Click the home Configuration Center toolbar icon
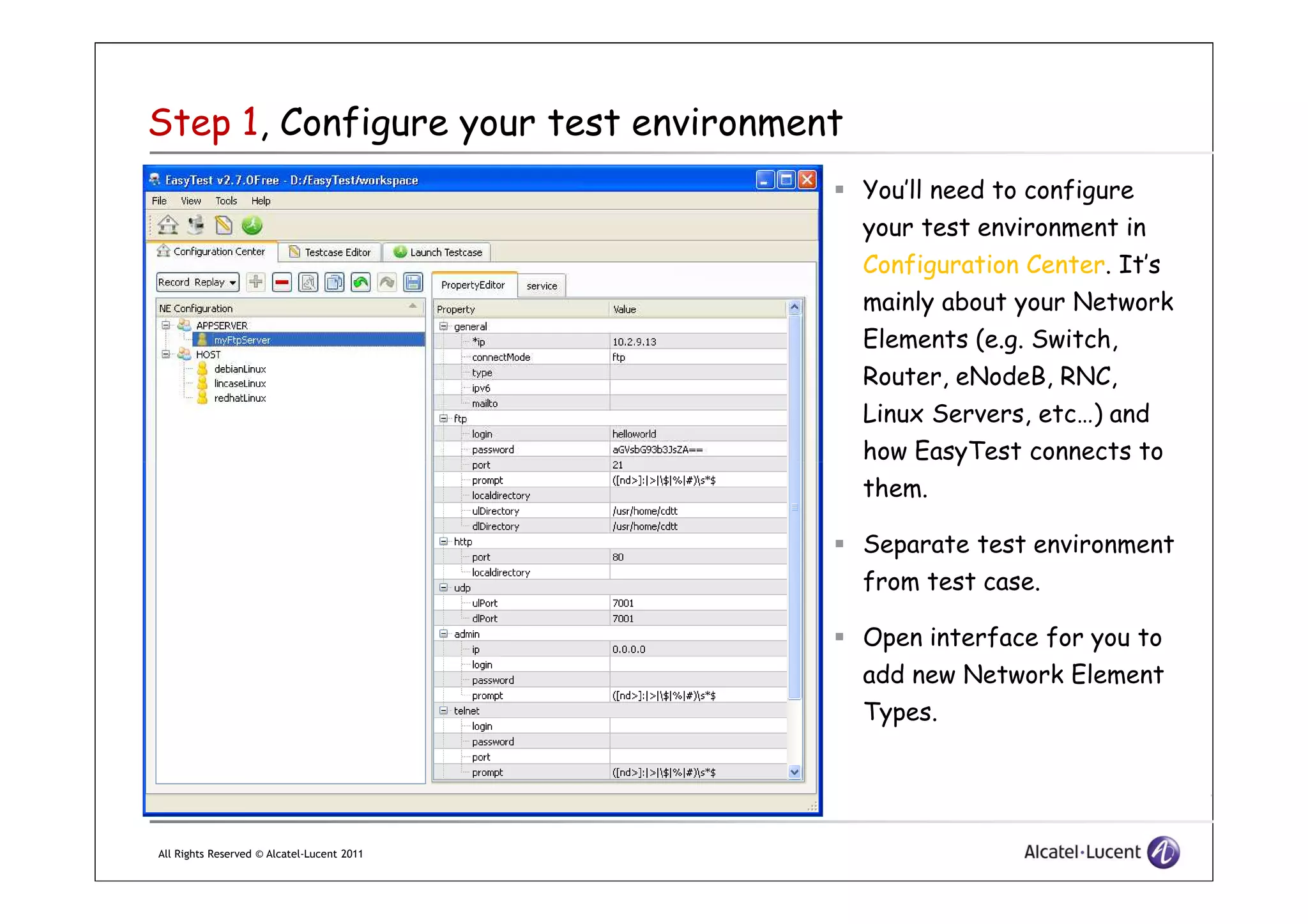Image resolution: width=1308 pixels, height=924 pixels. coord(168,225)
